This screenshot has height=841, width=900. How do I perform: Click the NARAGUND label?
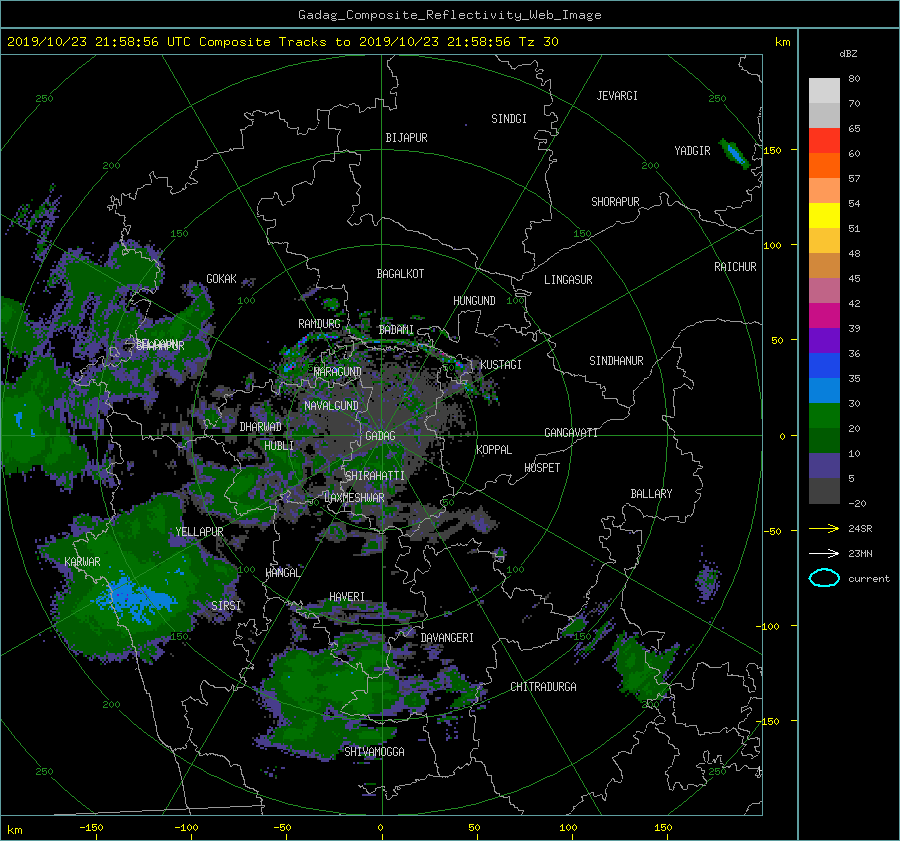point(338,372)
